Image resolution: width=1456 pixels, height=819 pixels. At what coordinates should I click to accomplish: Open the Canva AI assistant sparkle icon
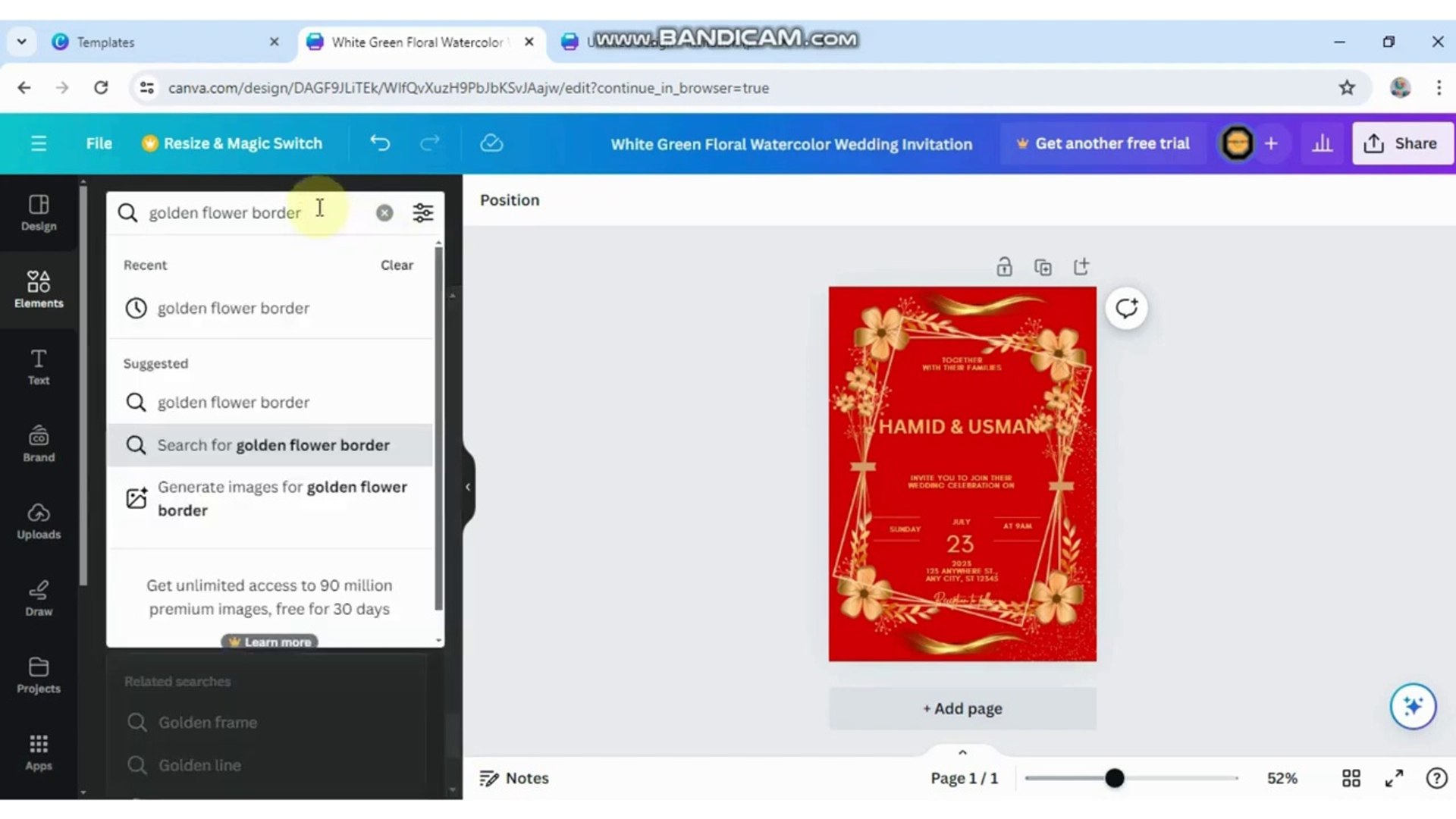(1412, 706)
